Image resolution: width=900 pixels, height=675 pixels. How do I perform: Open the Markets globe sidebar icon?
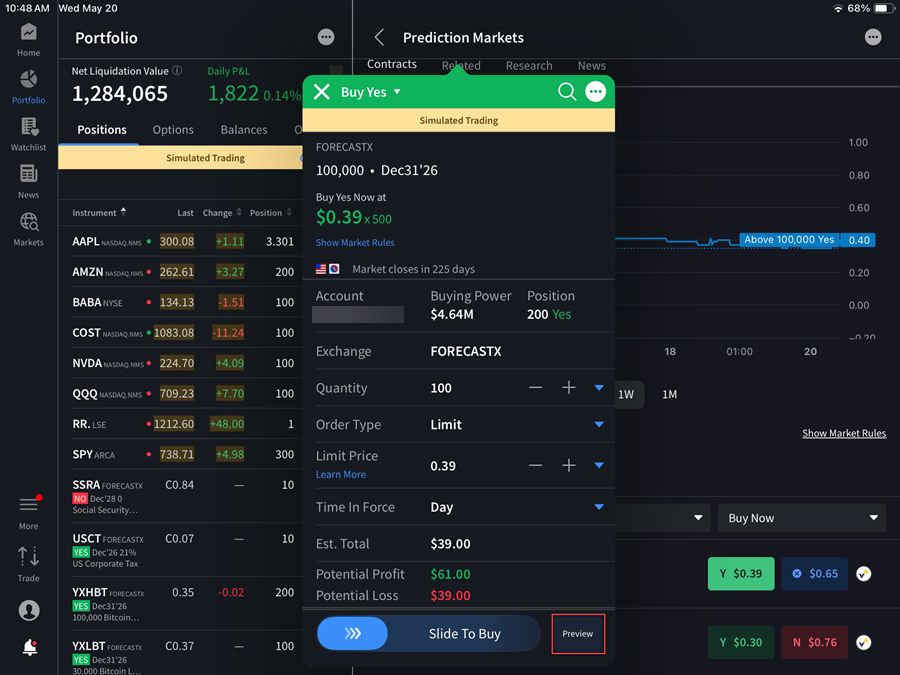pyautogui.click(x=28, y=230)
